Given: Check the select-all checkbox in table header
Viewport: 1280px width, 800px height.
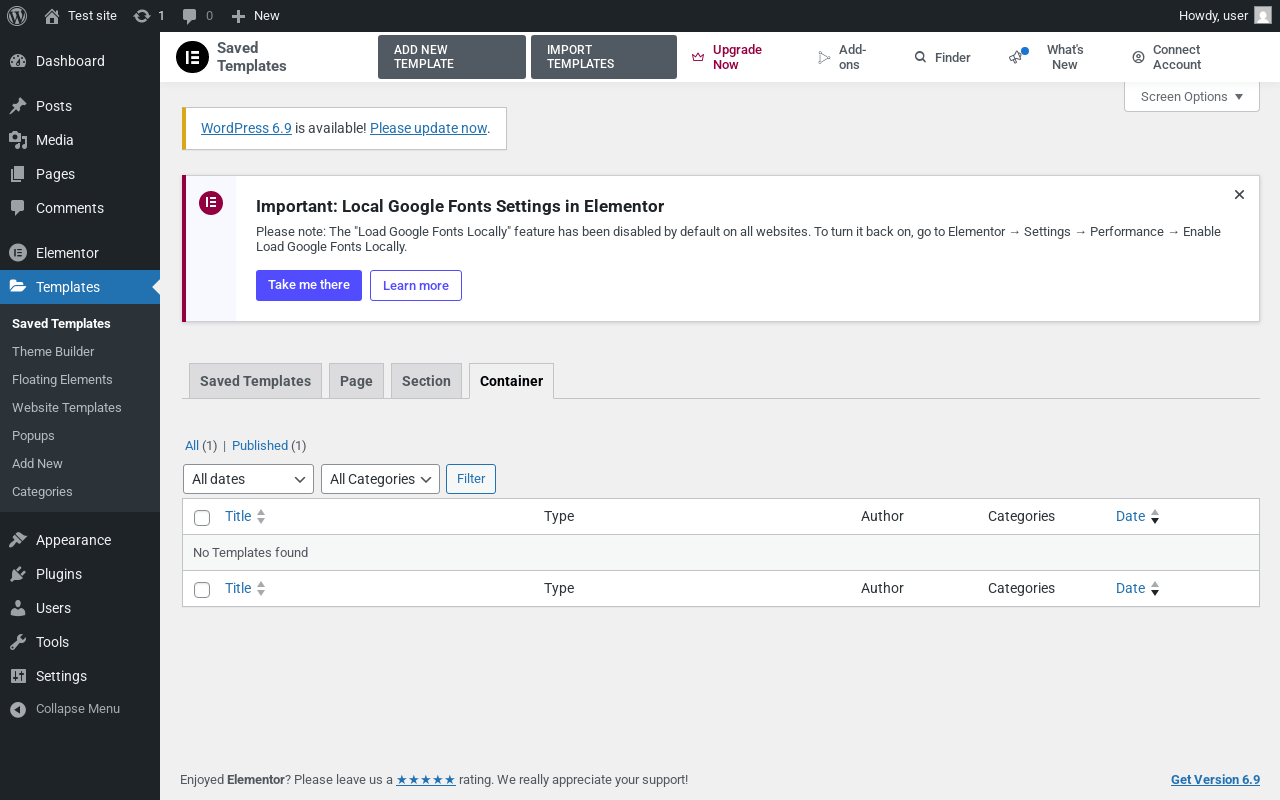Looking at the screenshot, I should (202, 518).
